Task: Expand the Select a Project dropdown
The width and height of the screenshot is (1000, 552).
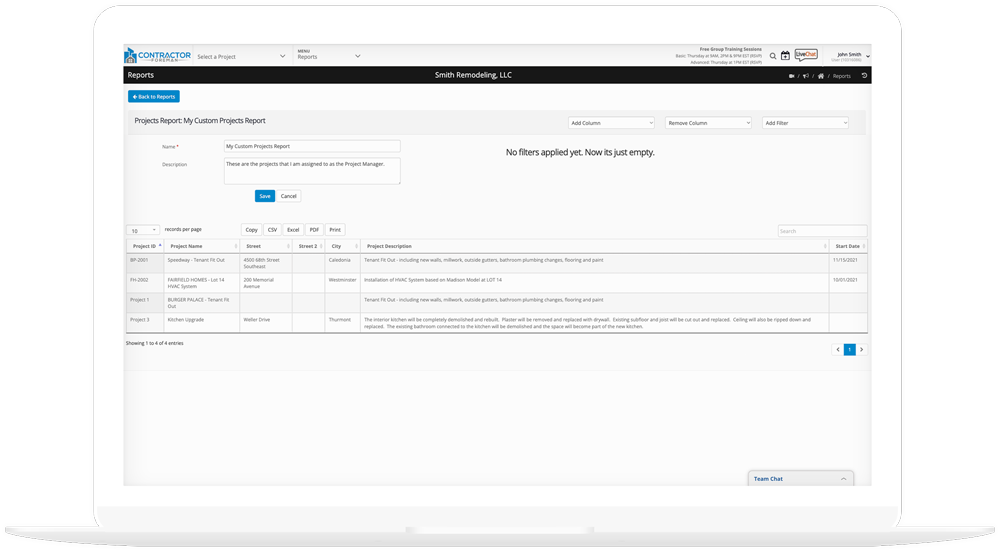Action: click(241, 57)
